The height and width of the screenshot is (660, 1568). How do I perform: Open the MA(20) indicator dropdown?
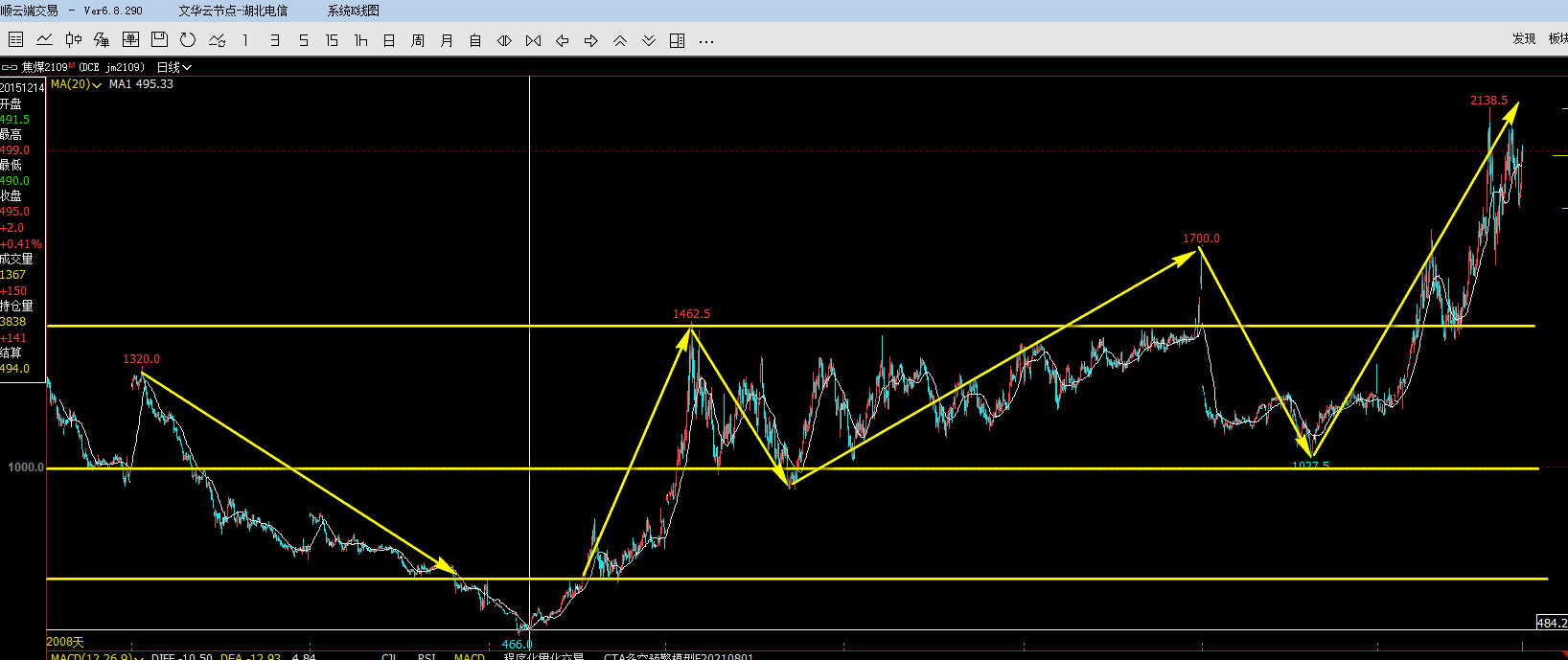click(x=76, y=84)
